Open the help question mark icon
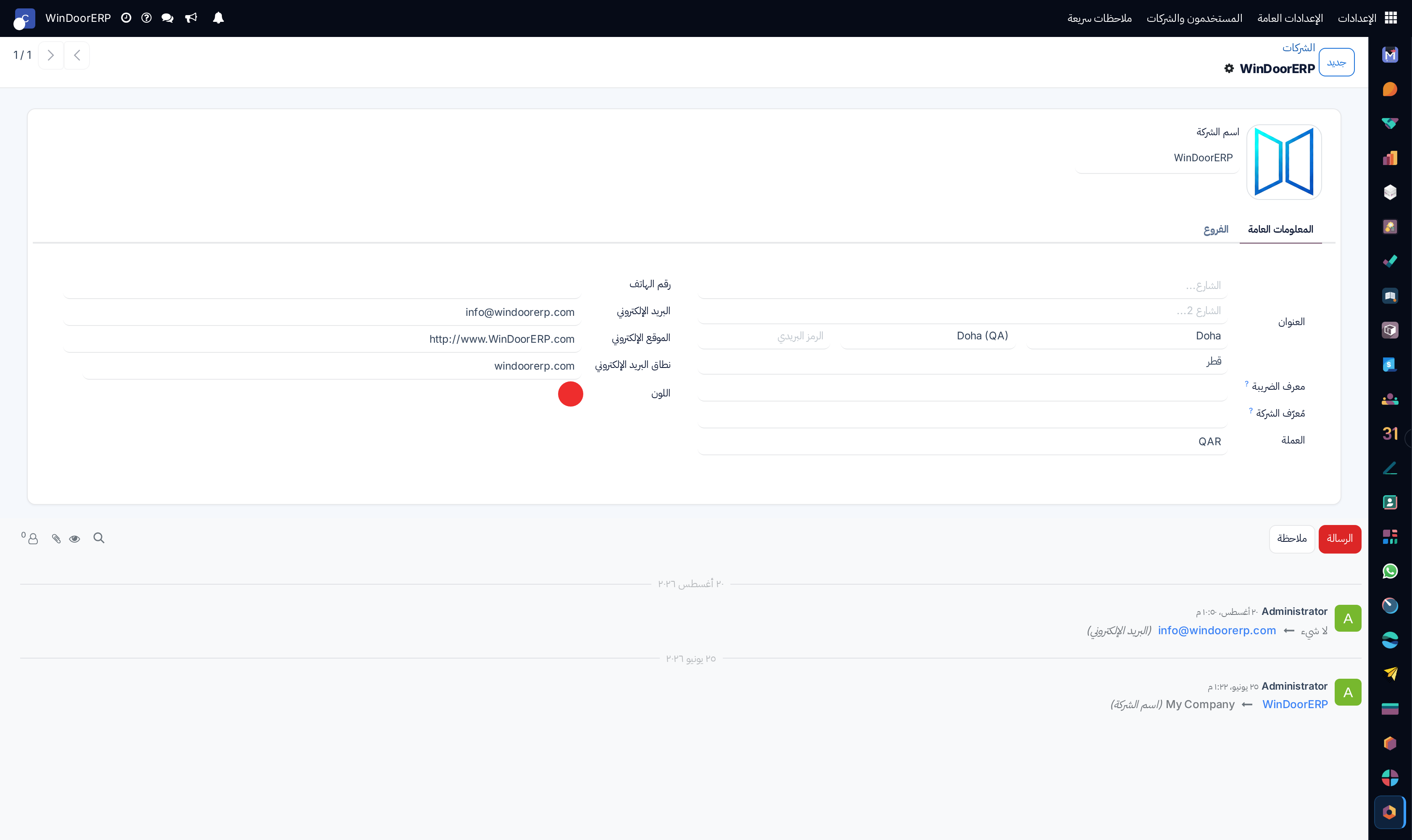The width and height of the screenshot is (1412, 840). point(146,18)
